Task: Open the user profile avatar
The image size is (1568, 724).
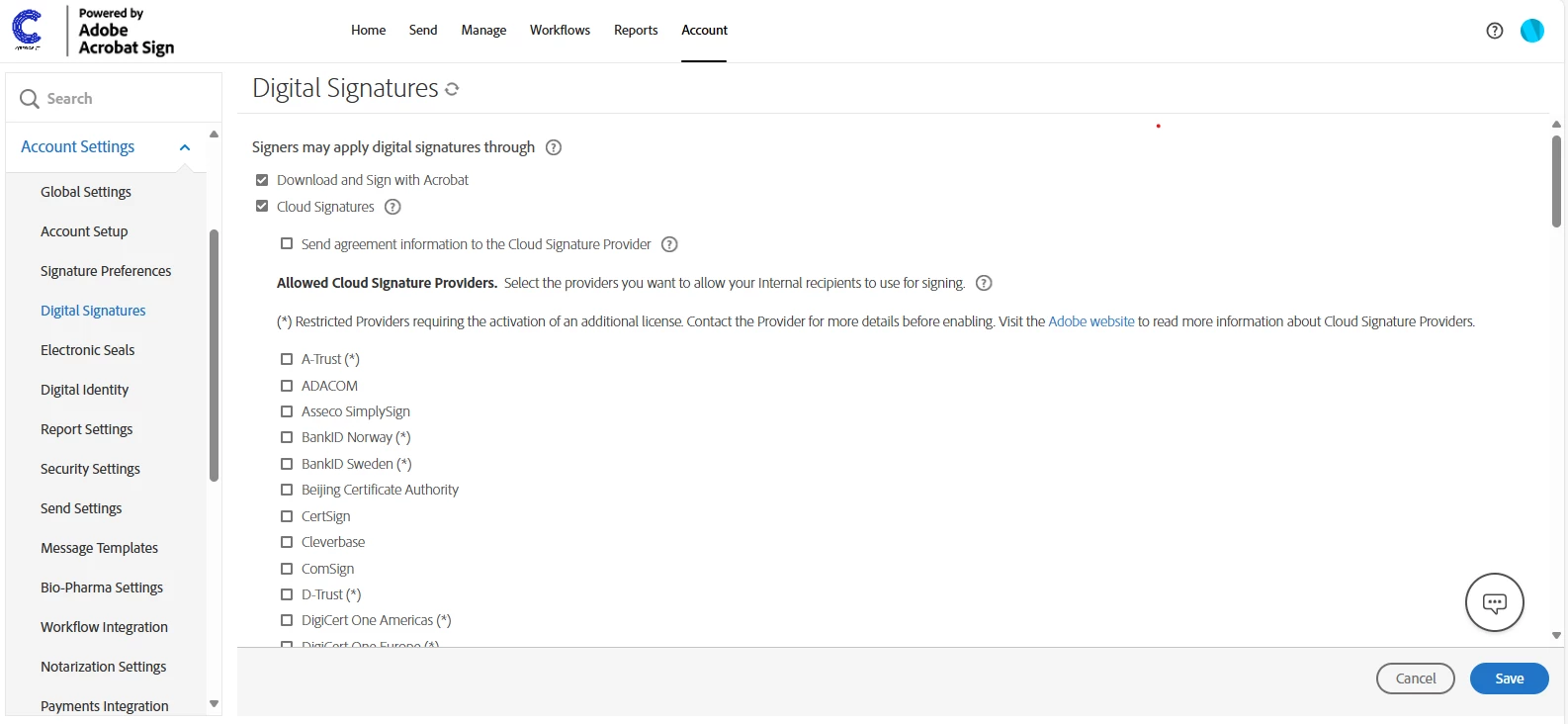Action: tap(1532, 31)
